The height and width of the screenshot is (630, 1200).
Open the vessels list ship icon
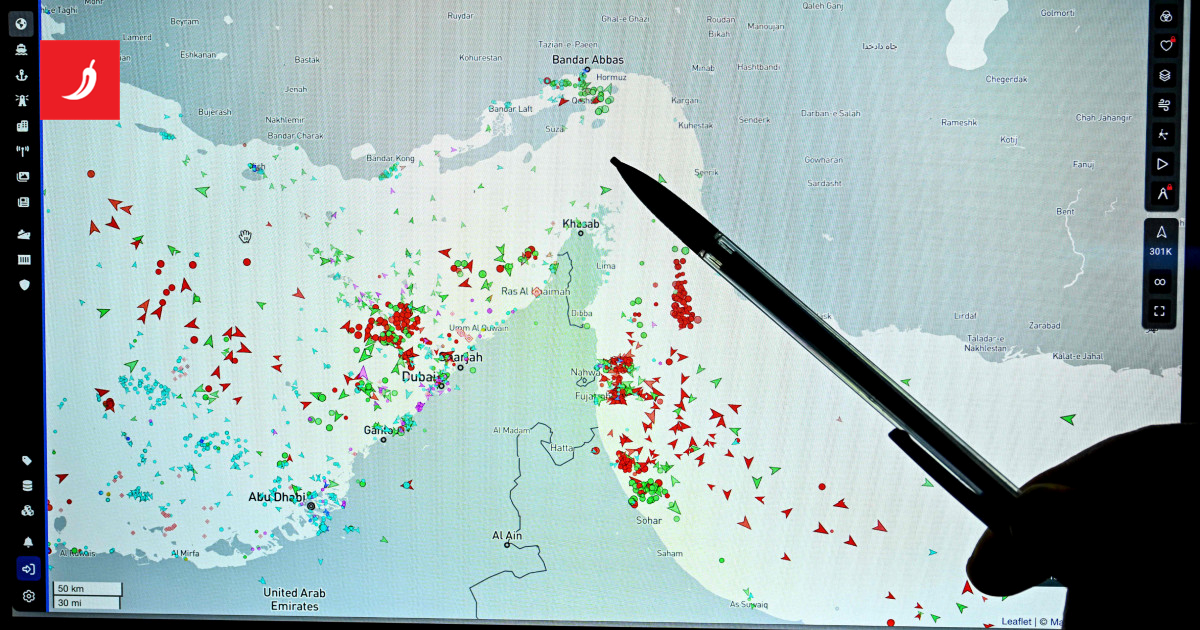click(x=22, y=49)
